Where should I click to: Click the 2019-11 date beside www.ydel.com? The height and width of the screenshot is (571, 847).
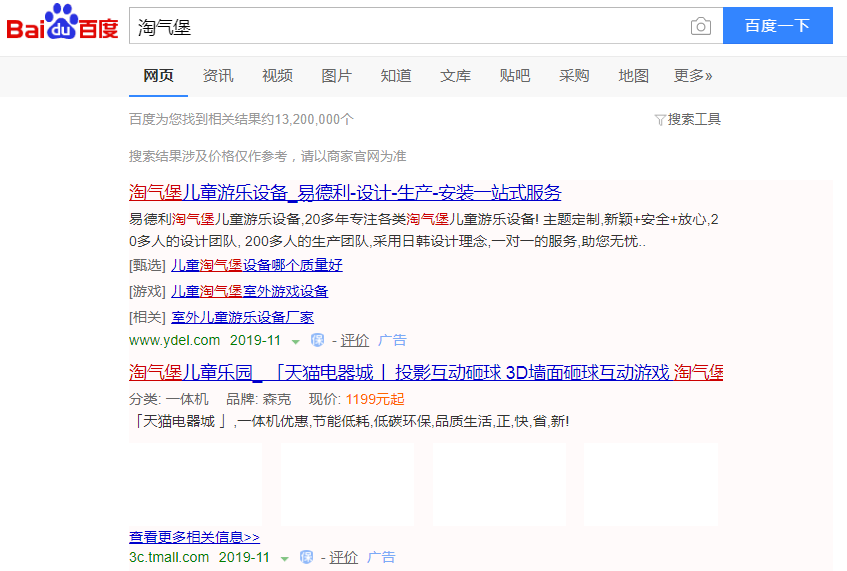pos(256,340)
